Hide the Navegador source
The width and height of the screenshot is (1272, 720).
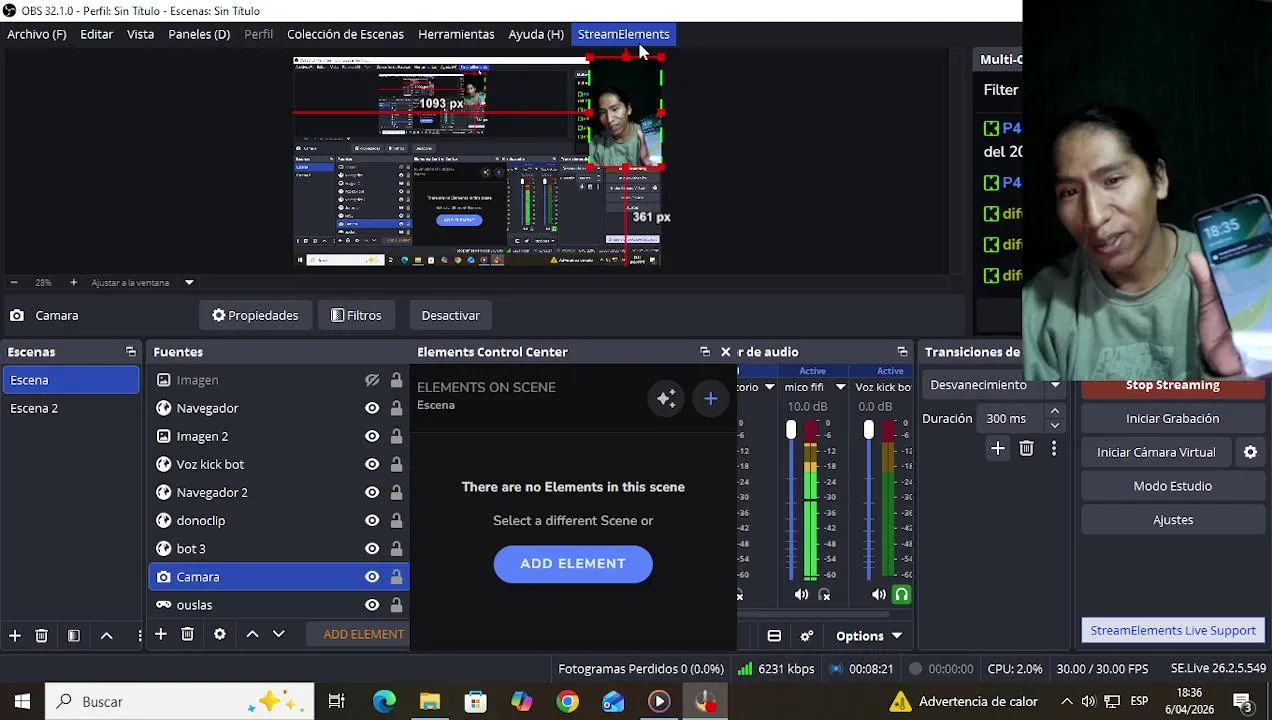point(372,408)
